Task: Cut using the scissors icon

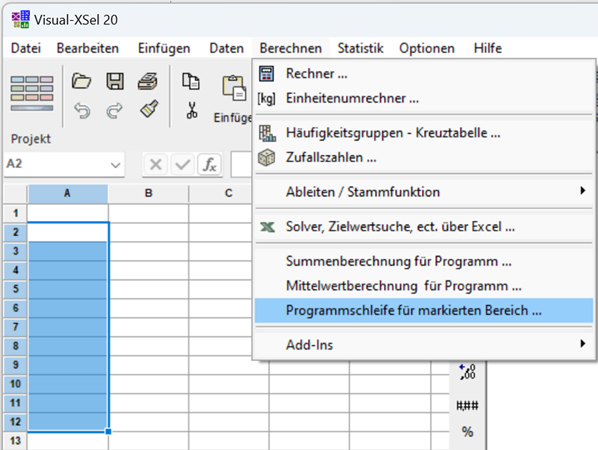Action: [192, 111]
